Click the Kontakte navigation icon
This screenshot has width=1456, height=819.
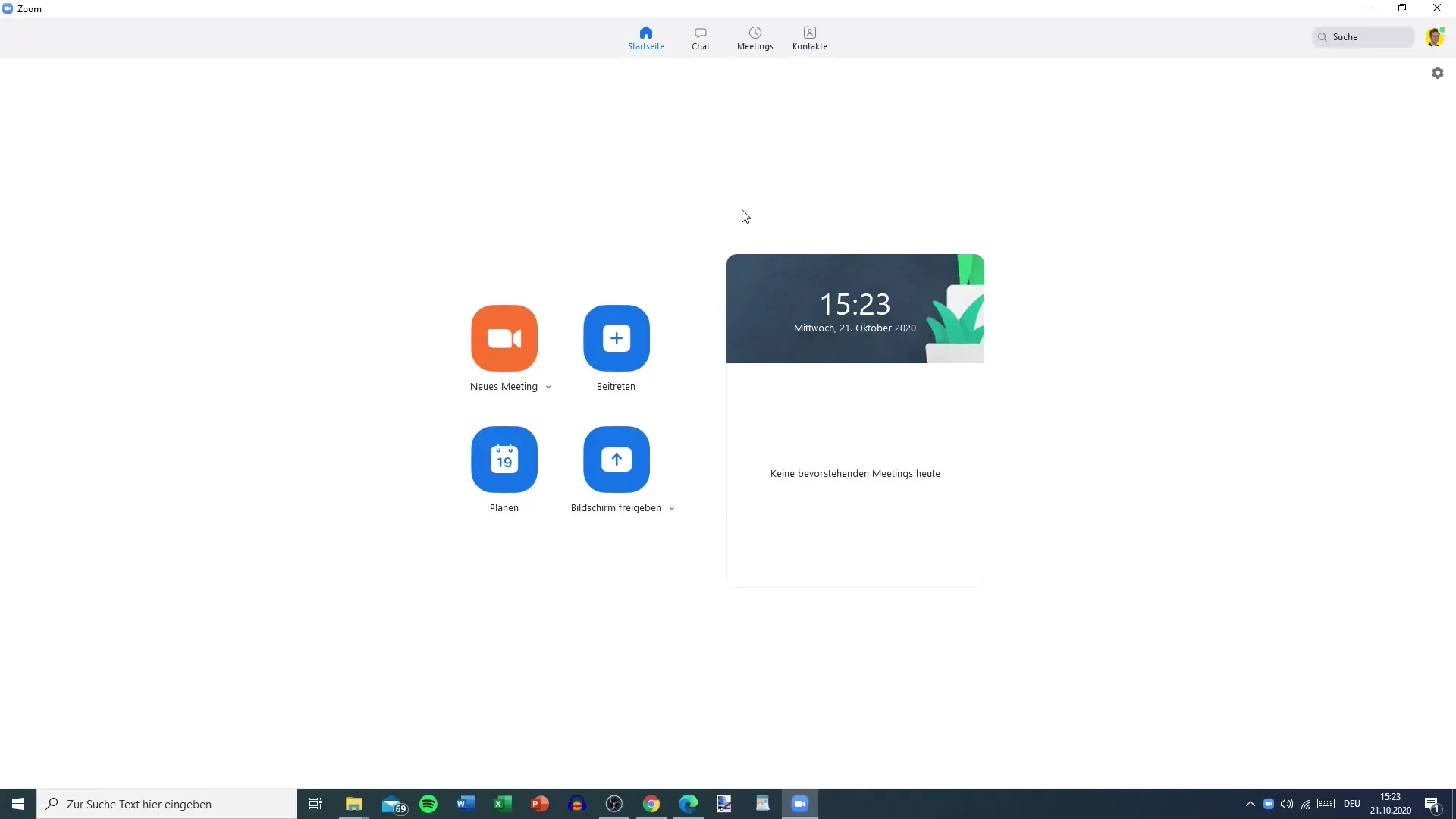pos(810,38)
